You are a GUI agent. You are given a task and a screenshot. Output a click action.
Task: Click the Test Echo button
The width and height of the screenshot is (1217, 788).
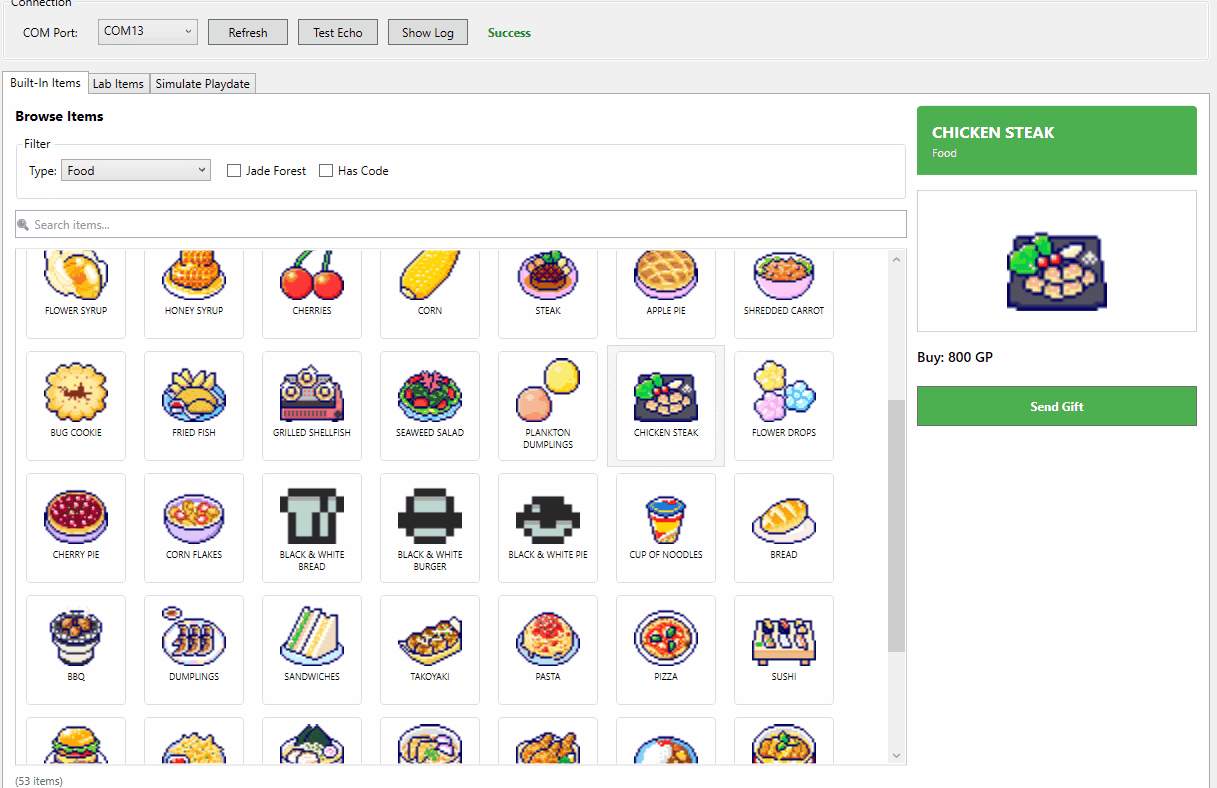tap(338, 33)
